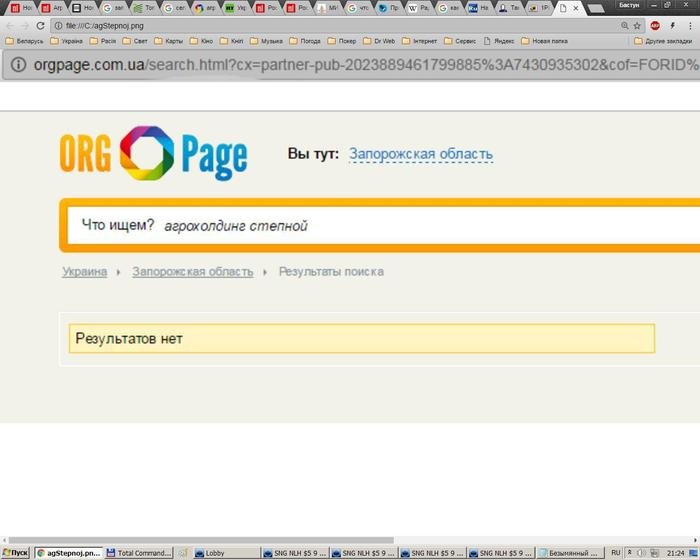Viewport: 700px width, 560px height.
Task: Click the Запорожская область region link near header
Action: tap(420, 154)
